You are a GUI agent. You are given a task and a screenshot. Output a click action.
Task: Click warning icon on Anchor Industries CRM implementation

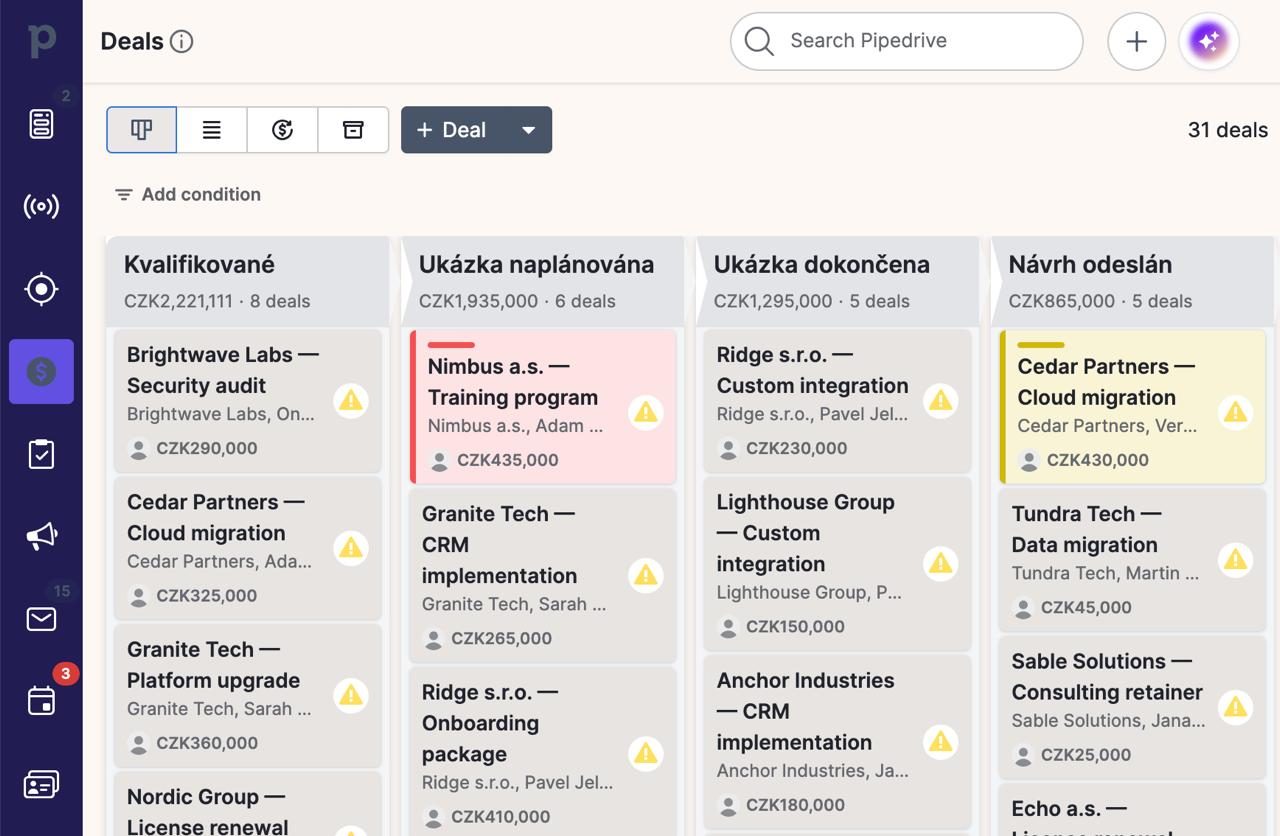[x=940, y=742]
